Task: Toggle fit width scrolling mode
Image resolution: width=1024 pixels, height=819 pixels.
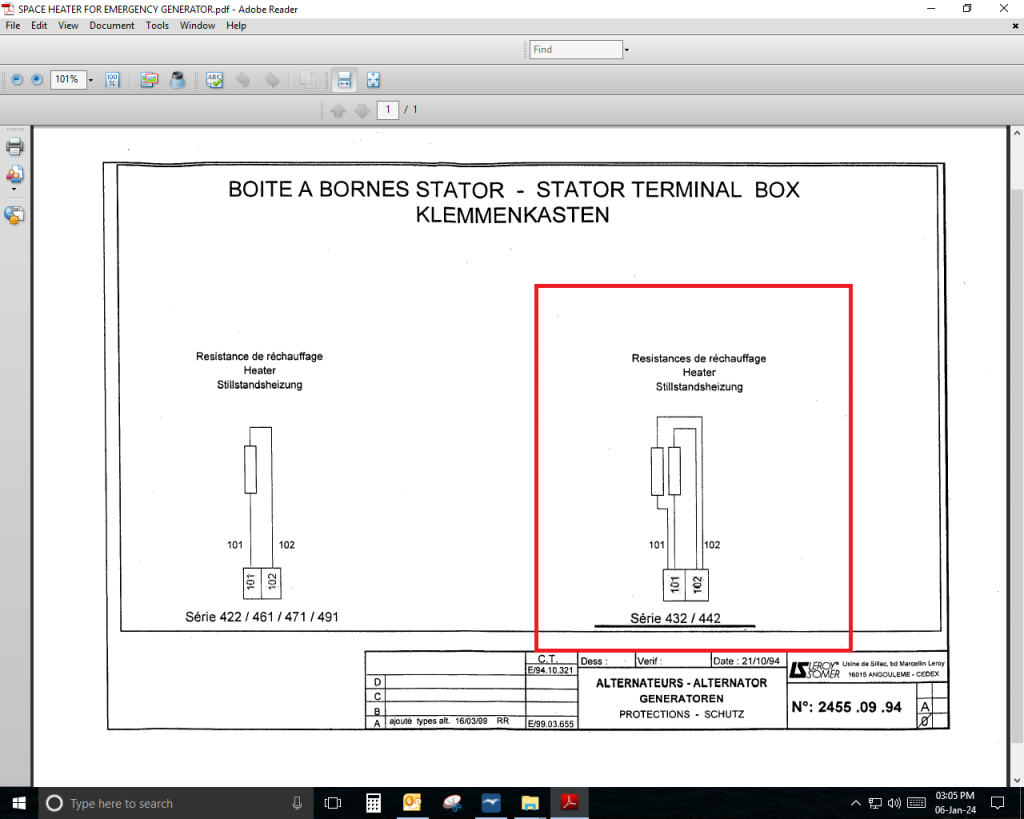Action: pos(344,80)
